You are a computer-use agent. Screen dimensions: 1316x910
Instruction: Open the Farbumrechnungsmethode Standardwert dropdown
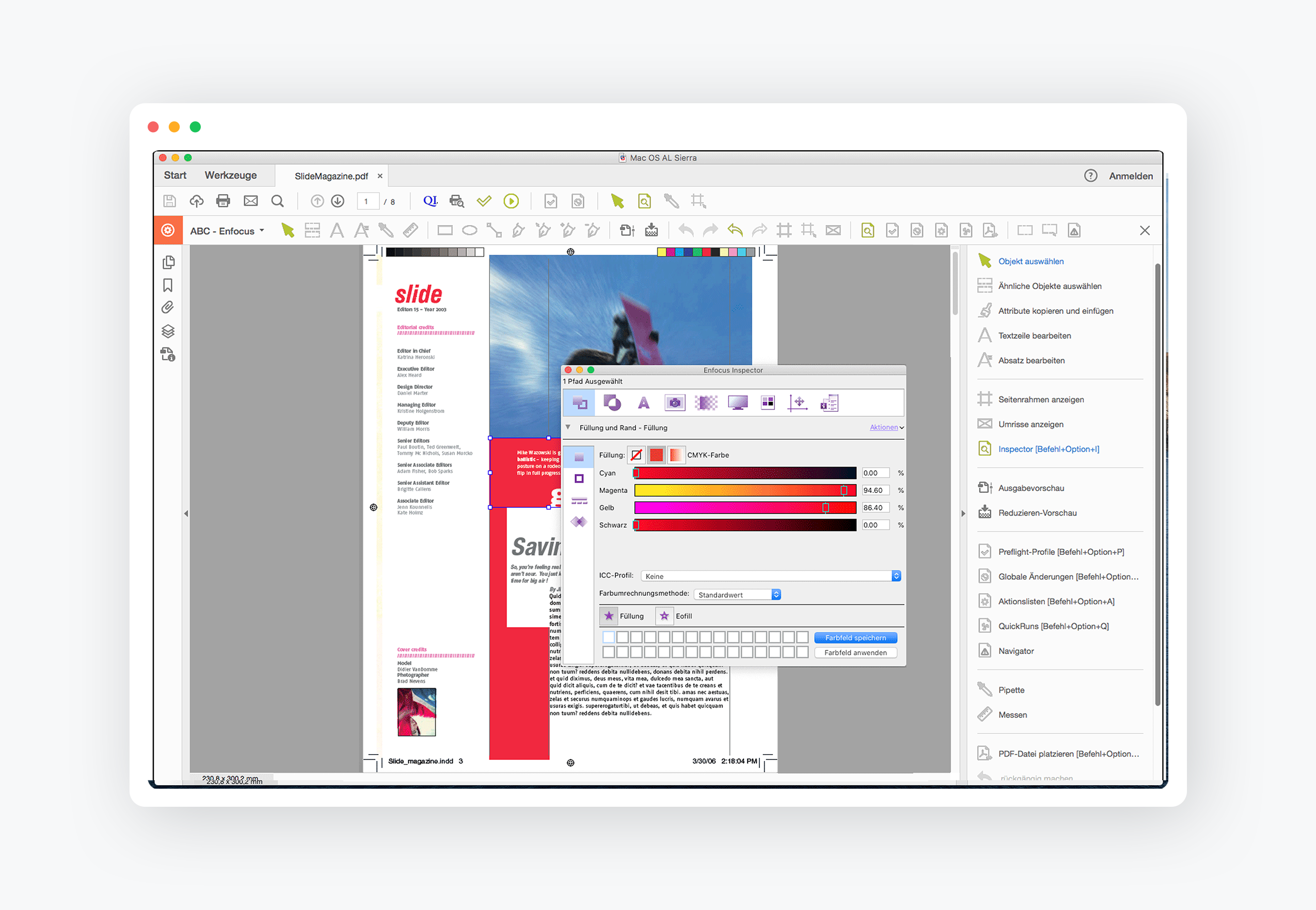click(737, 595)
